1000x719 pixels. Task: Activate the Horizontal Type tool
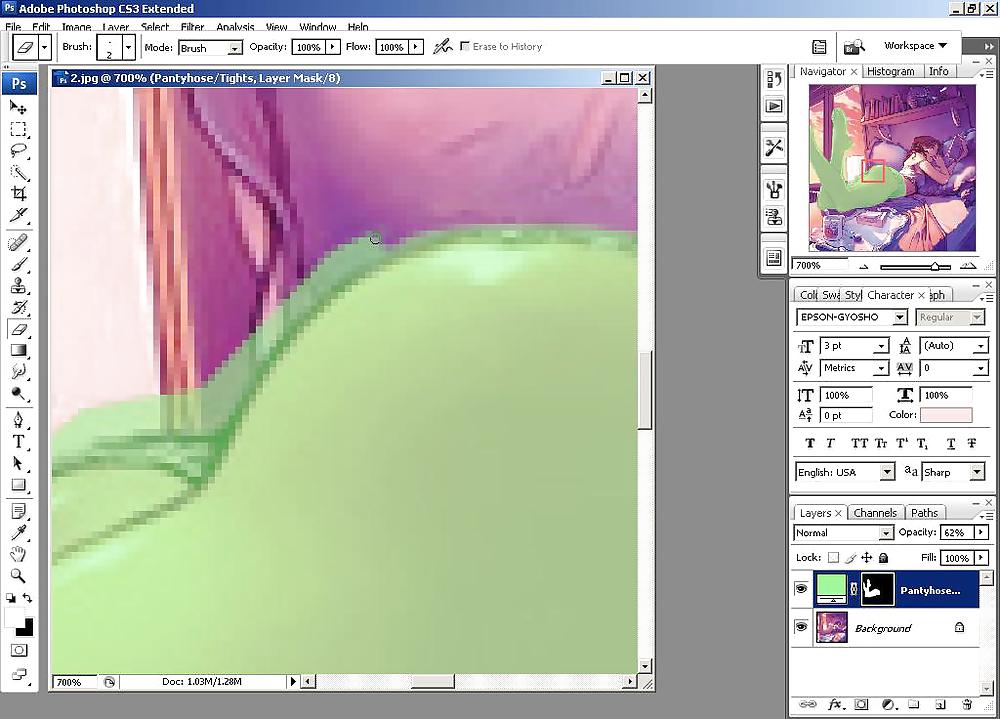click(18, 441)
